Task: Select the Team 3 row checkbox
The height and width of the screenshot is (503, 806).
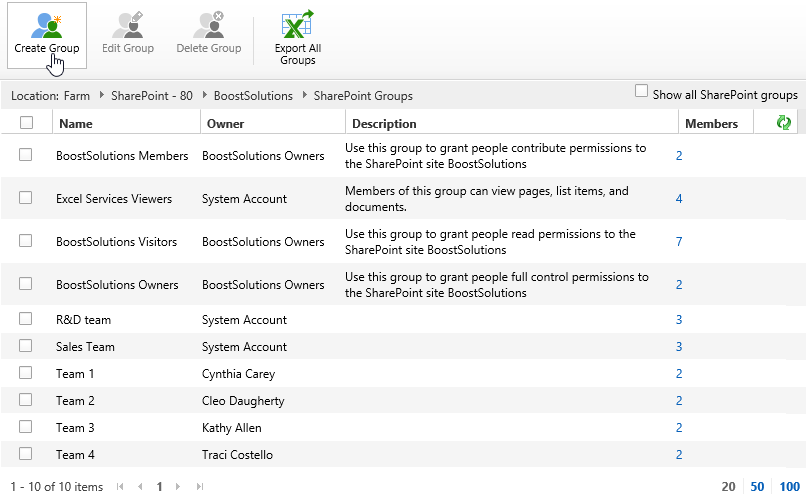Action: tap(26, 427)
